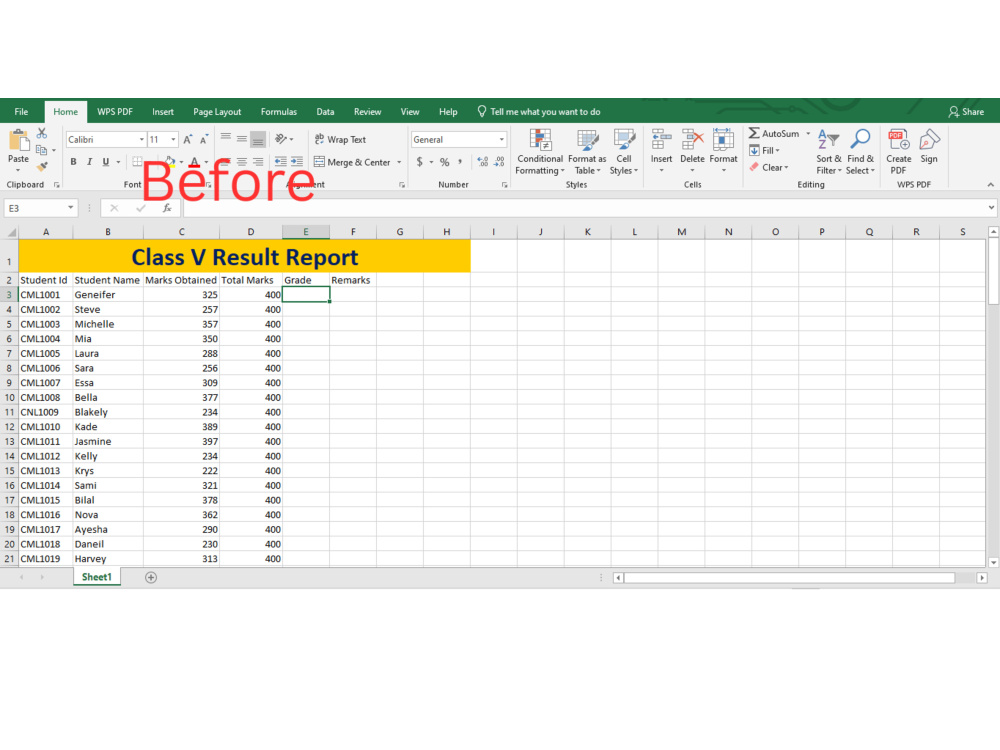1000x750 pixels.
Task: Open the Calibri font name dropdown
Action: click(x=142, y=140)
